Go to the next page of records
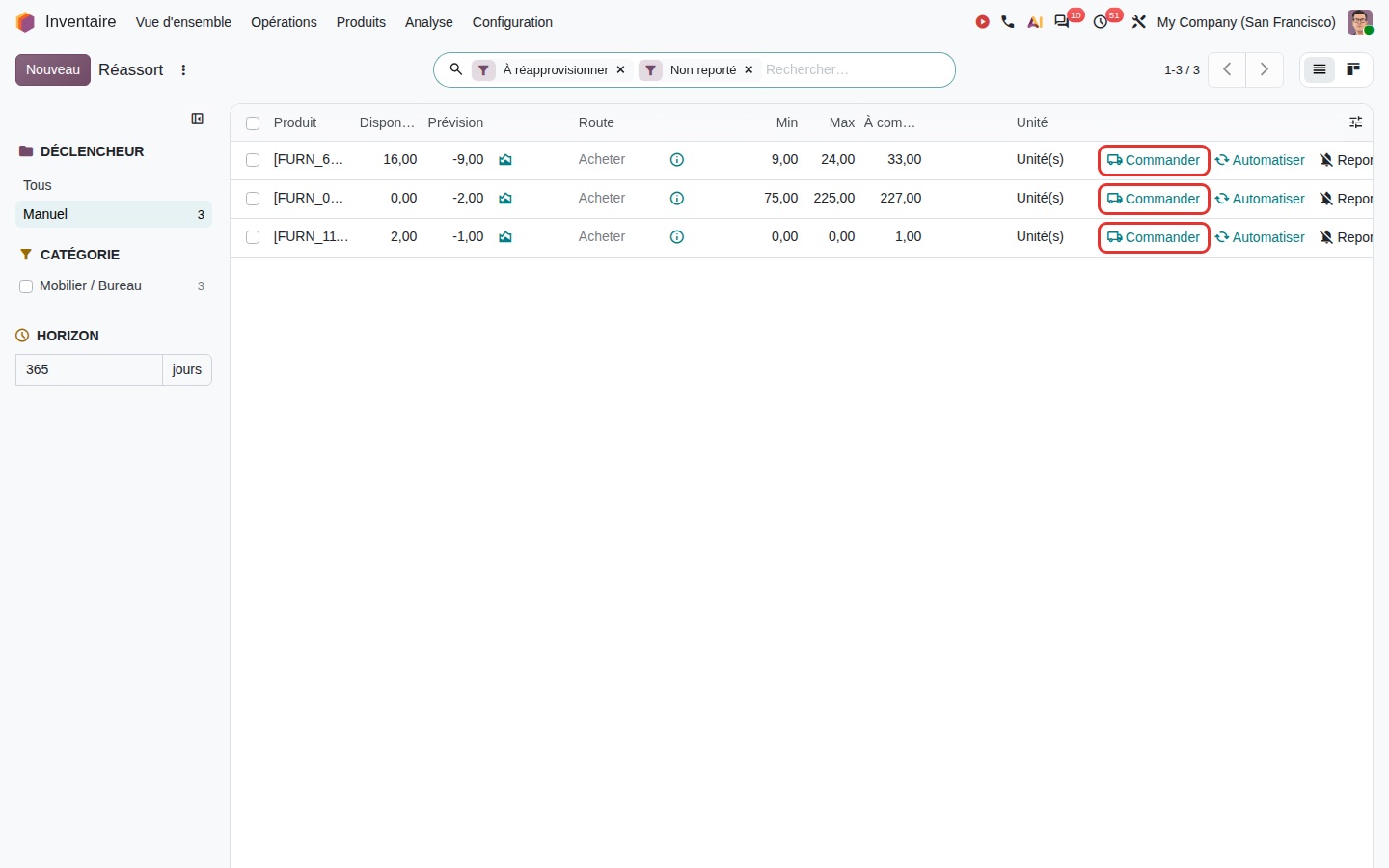Viewport: 1389px width, 868px height. (1265, 69)
